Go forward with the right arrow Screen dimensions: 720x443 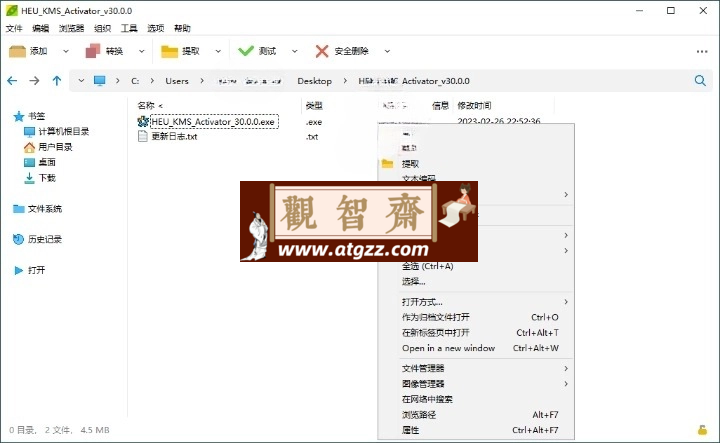(x=34, y=81)
